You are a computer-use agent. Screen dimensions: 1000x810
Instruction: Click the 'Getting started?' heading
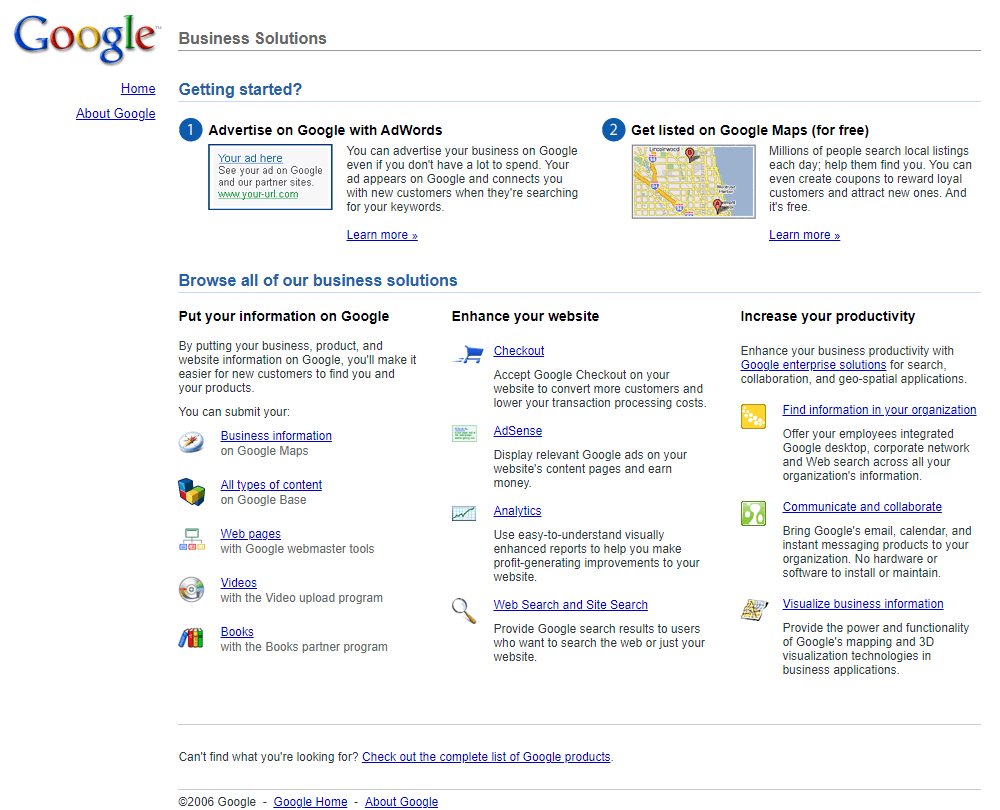[240, 89]
